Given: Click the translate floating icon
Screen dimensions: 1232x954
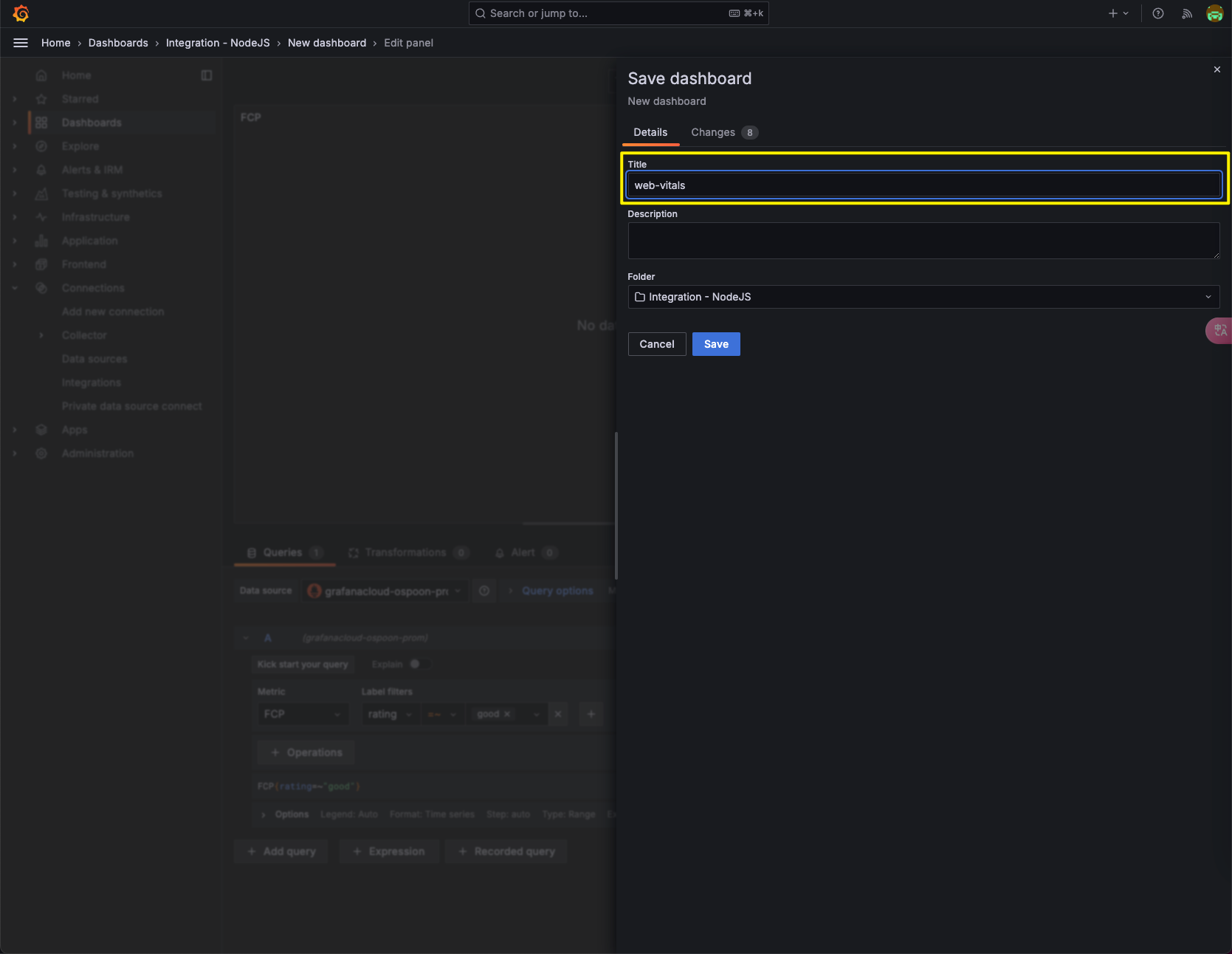Looking at the screenshot, I should (x=1219, y=330).
